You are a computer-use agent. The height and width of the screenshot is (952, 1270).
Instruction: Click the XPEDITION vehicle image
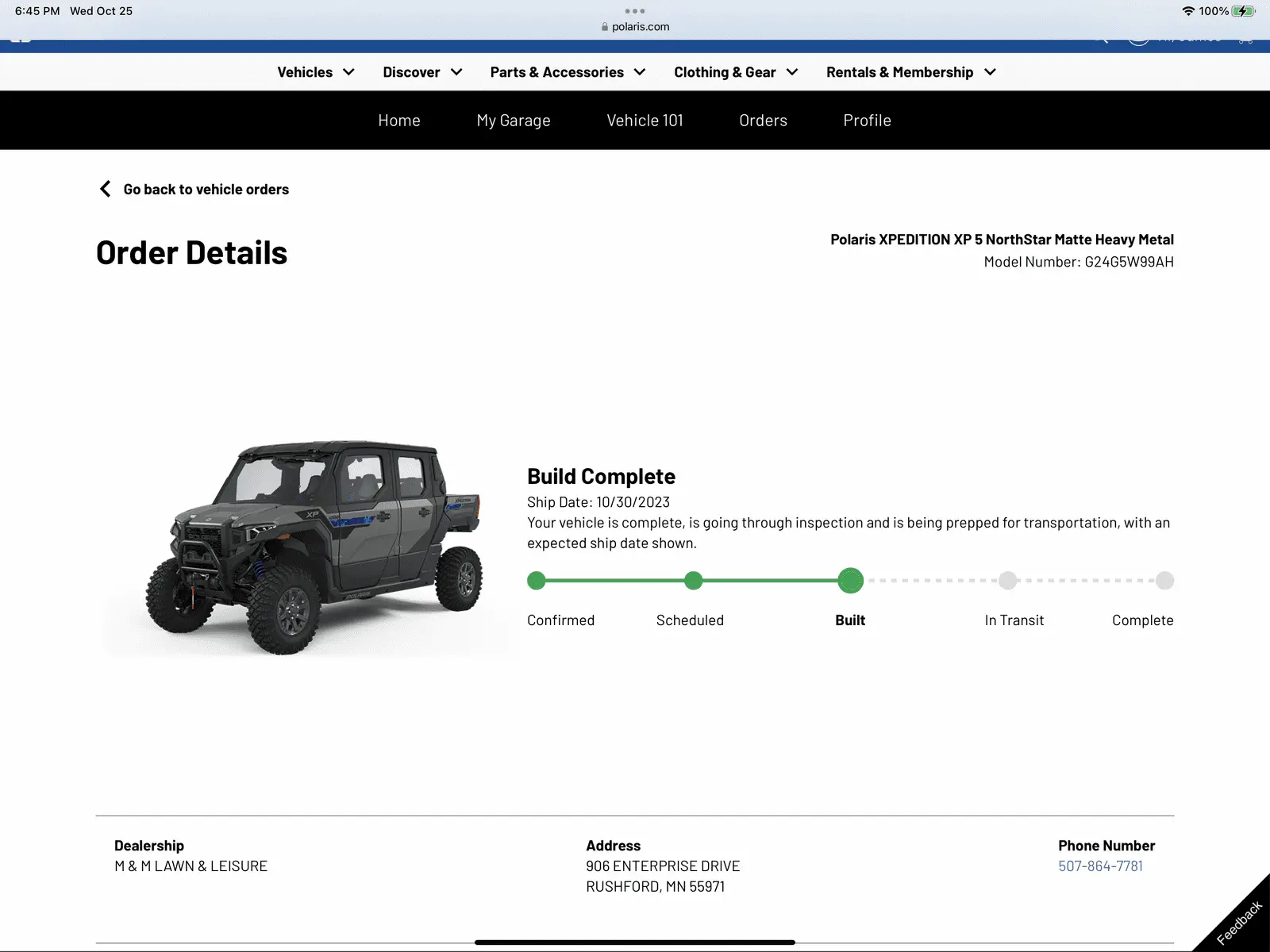[x=314, y=547]
